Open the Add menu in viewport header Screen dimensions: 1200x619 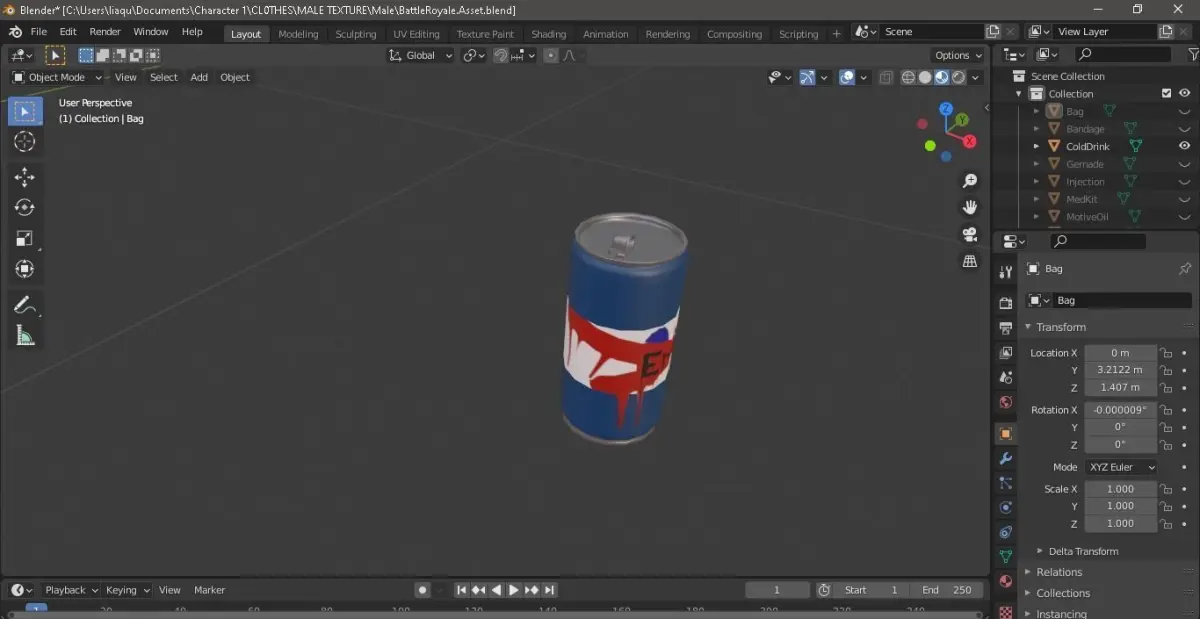tap(199, 77)
